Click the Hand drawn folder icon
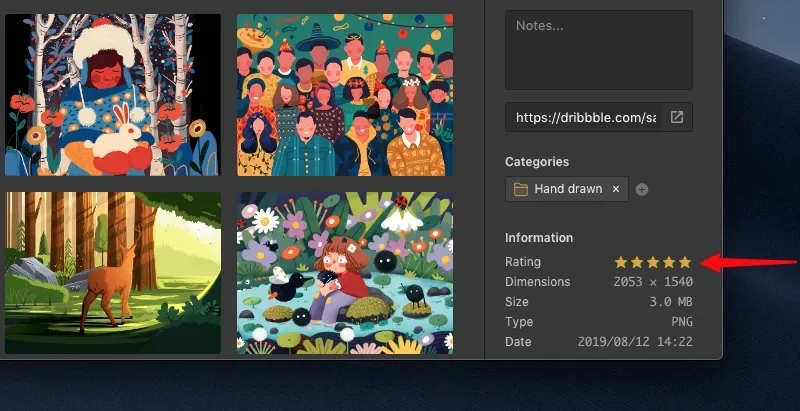The height and width of the screenshot is (411, 800). 520,189
